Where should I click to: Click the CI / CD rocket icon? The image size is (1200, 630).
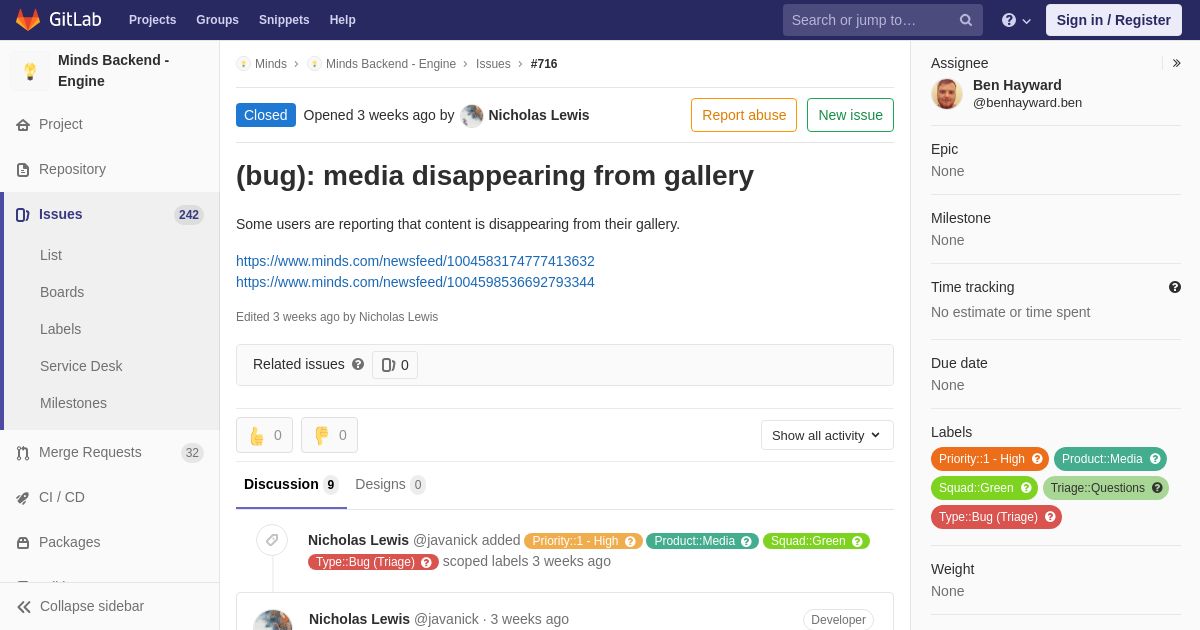(23, 498)
